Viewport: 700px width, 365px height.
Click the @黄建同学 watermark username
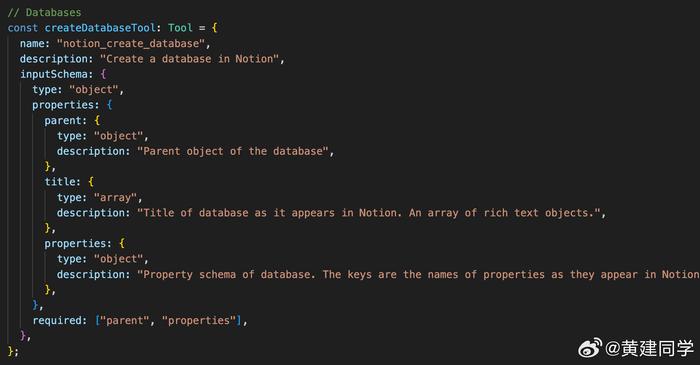(650, 348)
